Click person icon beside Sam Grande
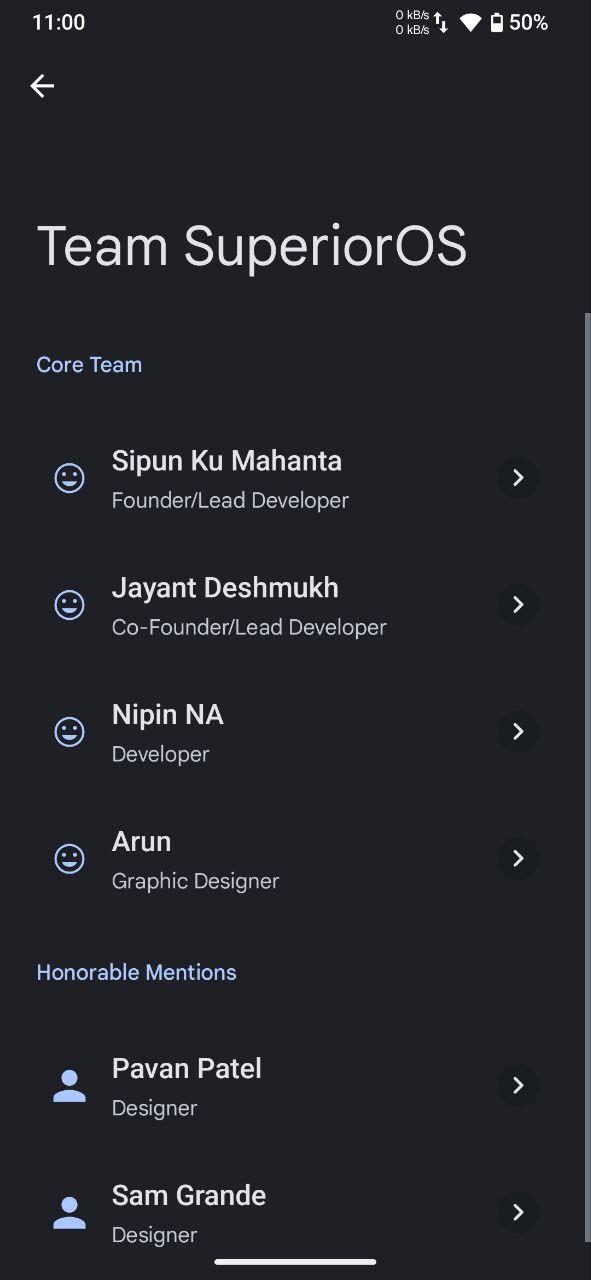 [x=69, y=1213]
